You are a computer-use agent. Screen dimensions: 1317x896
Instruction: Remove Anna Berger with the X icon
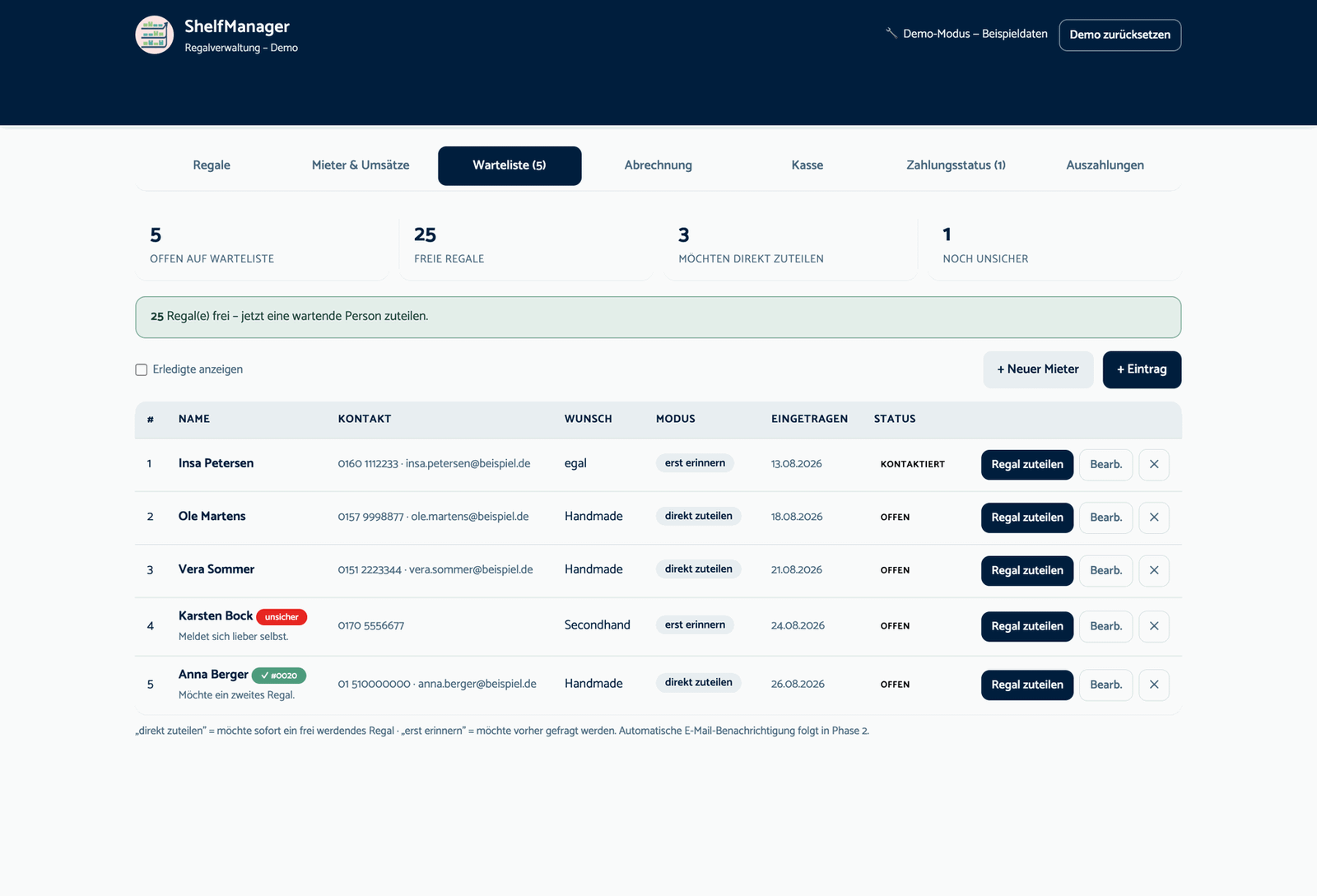point(1154,685)
